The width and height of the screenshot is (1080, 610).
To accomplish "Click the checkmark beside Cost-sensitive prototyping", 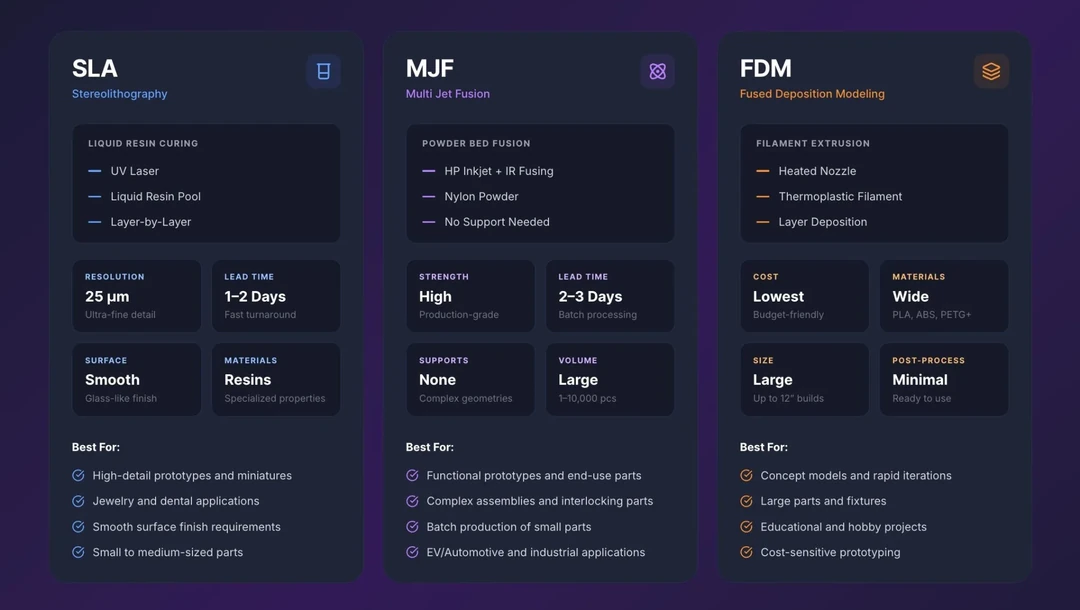I will 747,551.
